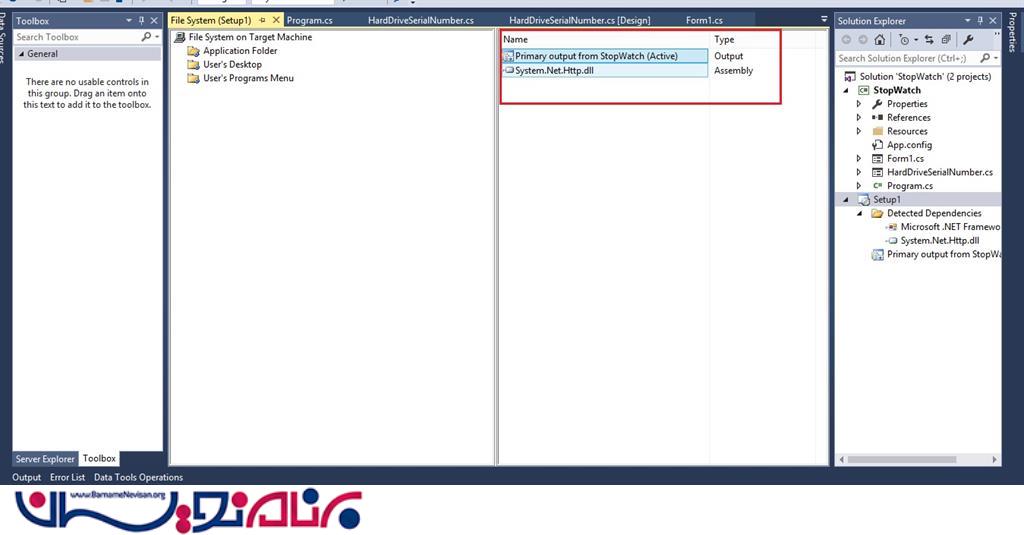Select 'App.config' in Solution Explorer

pyautogui.click(x=909, y=145)
